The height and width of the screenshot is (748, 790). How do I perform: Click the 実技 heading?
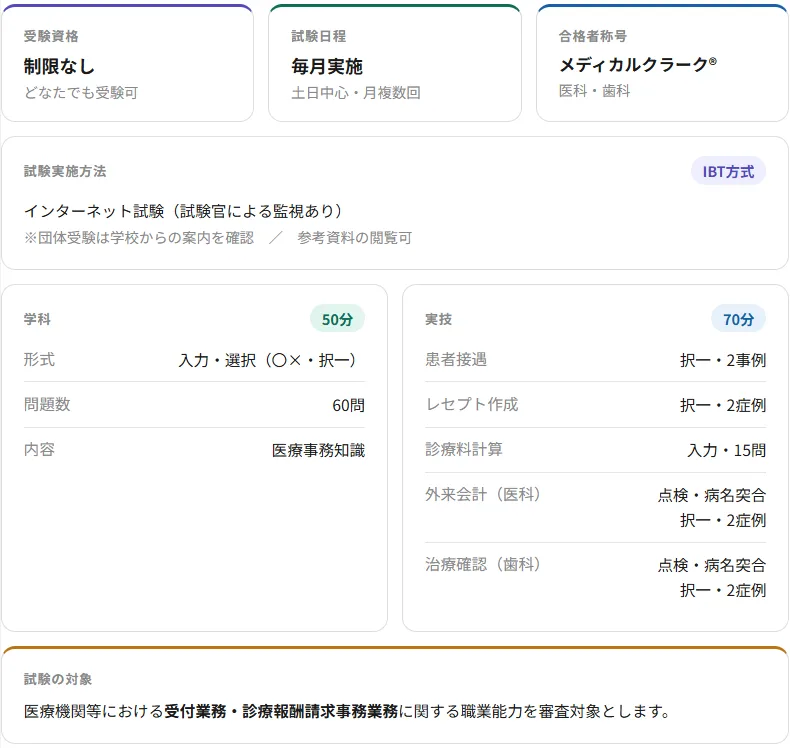(x=438, y=319)
